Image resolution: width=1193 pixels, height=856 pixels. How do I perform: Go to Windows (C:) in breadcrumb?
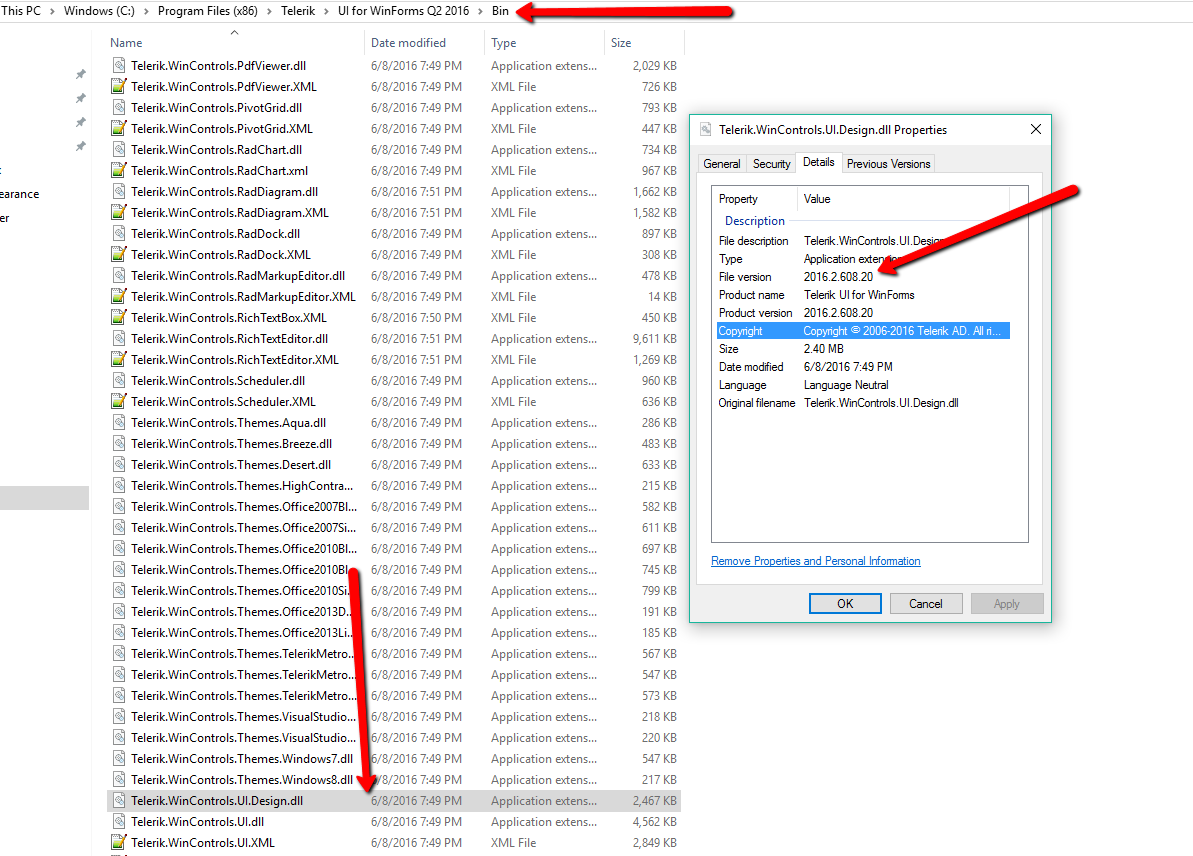[99, 11]
